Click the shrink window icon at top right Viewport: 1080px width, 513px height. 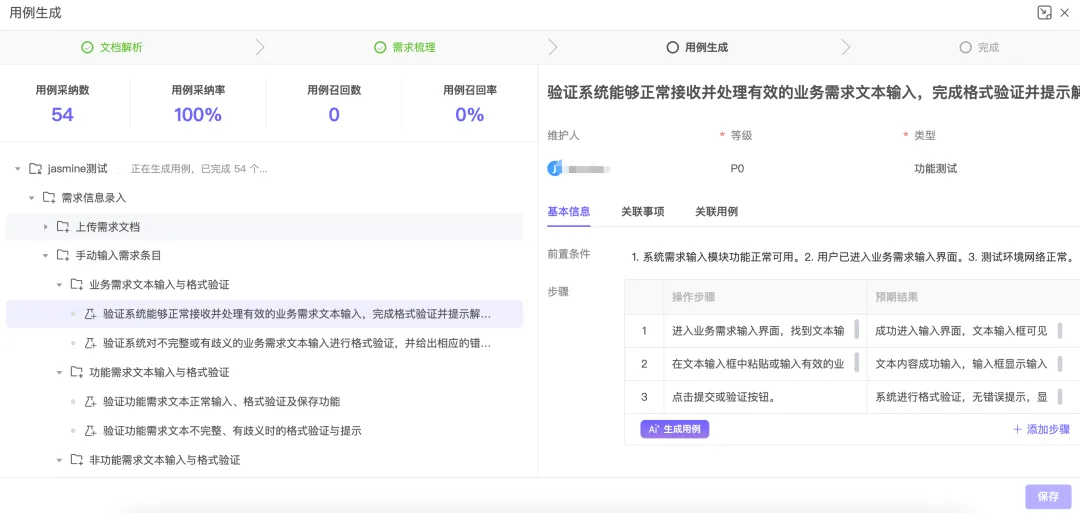1044,13
